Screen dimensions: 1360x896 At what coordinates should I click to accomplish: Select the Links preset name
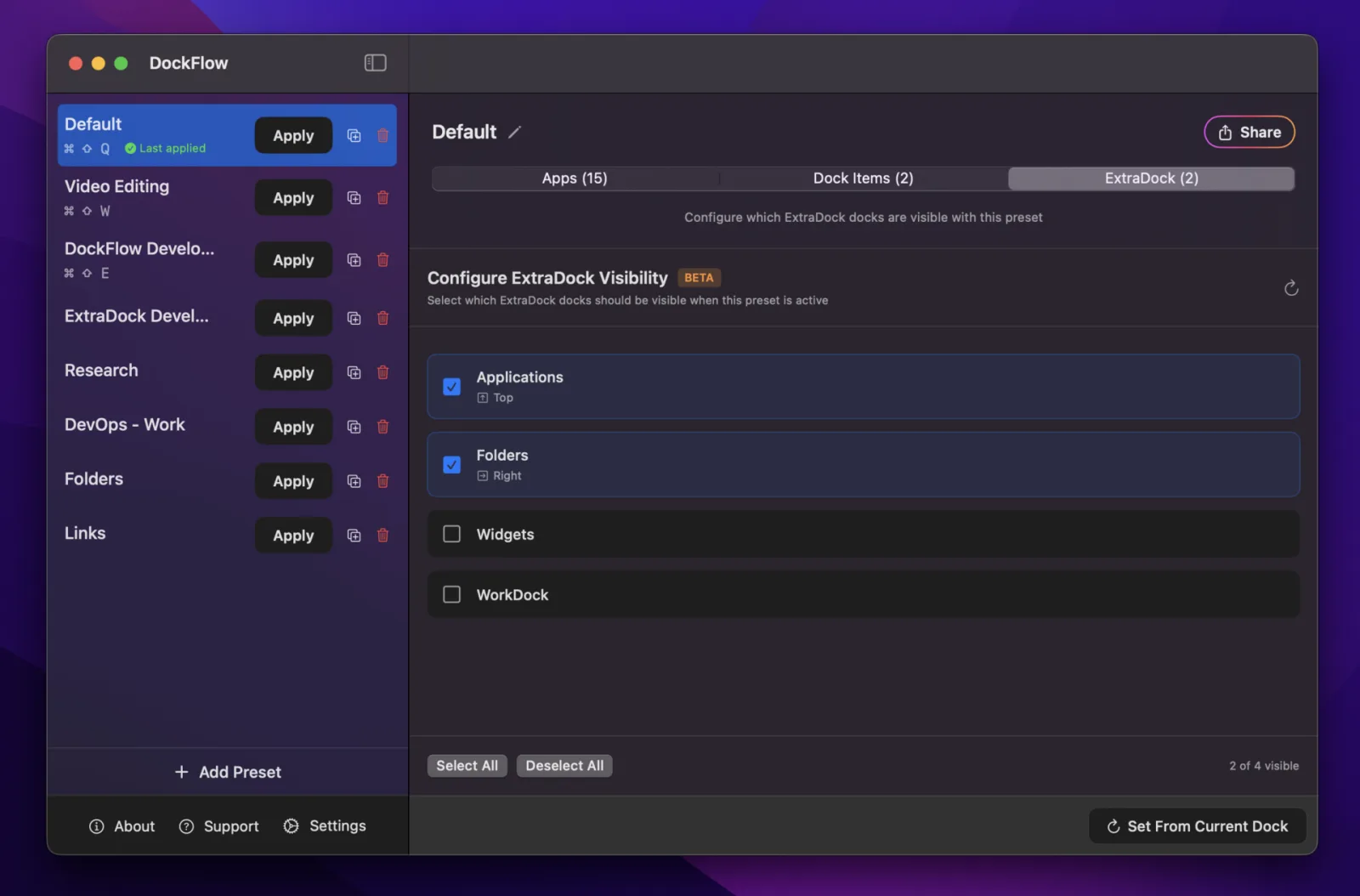(x=85, y=534)
